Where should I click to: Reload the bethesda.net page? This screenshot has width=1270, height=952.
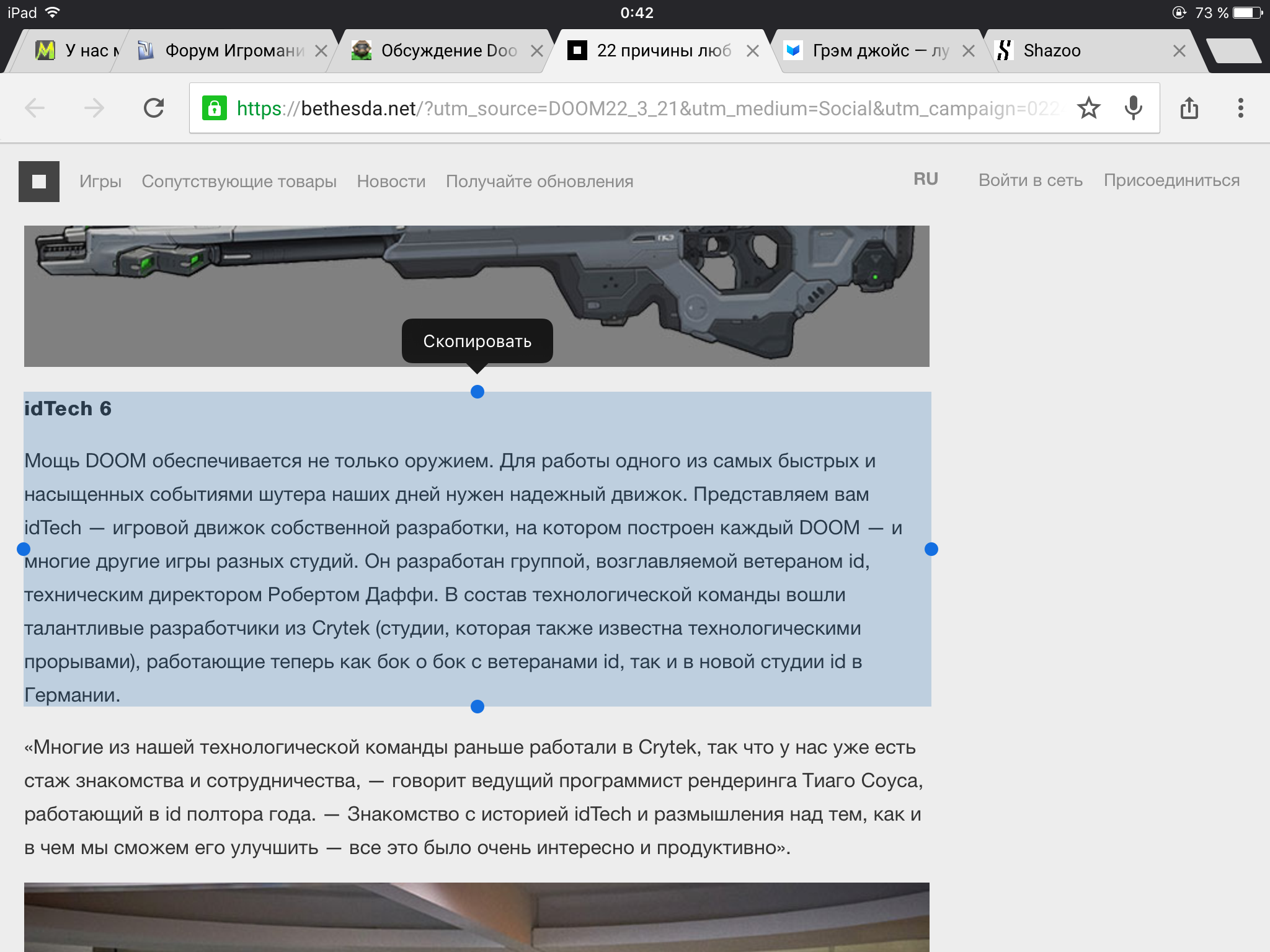tap(154, 108)
